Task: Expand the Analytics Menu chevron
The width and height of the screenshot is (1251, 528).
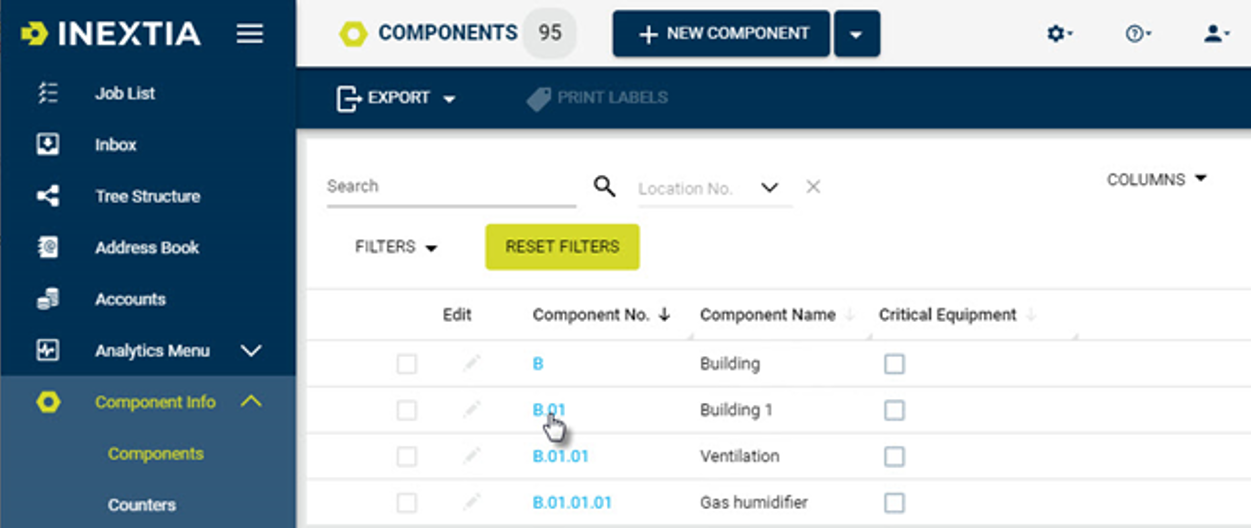Action: tap(251, 351)
